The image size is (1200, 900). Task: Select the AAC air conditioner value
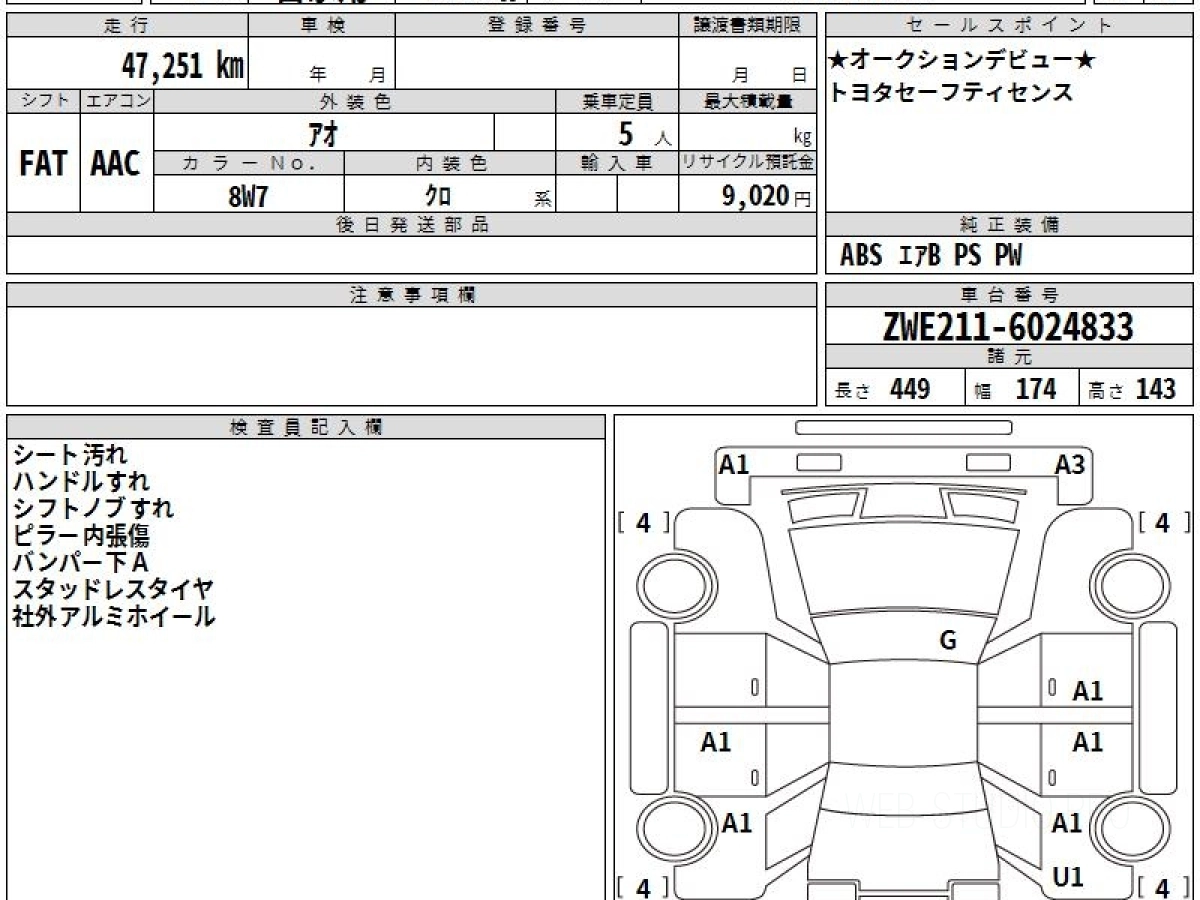(116, 164)
